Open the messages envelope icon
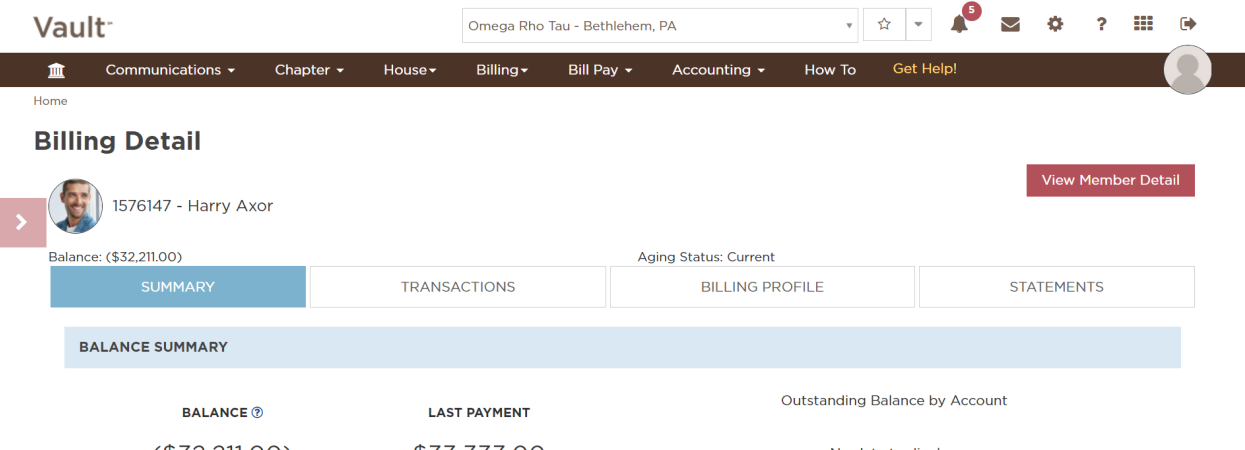1245x450 pixels. (1010, 25)
